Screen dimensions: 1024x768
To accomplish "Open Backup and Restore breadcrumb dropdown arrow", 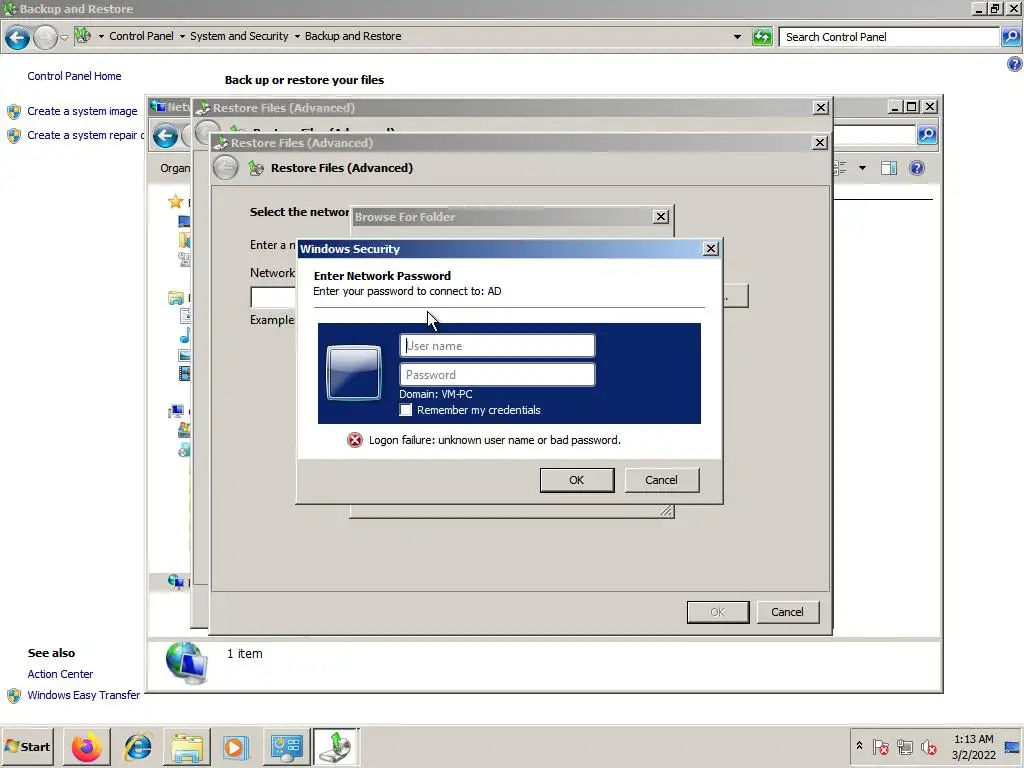I will 297,37.
